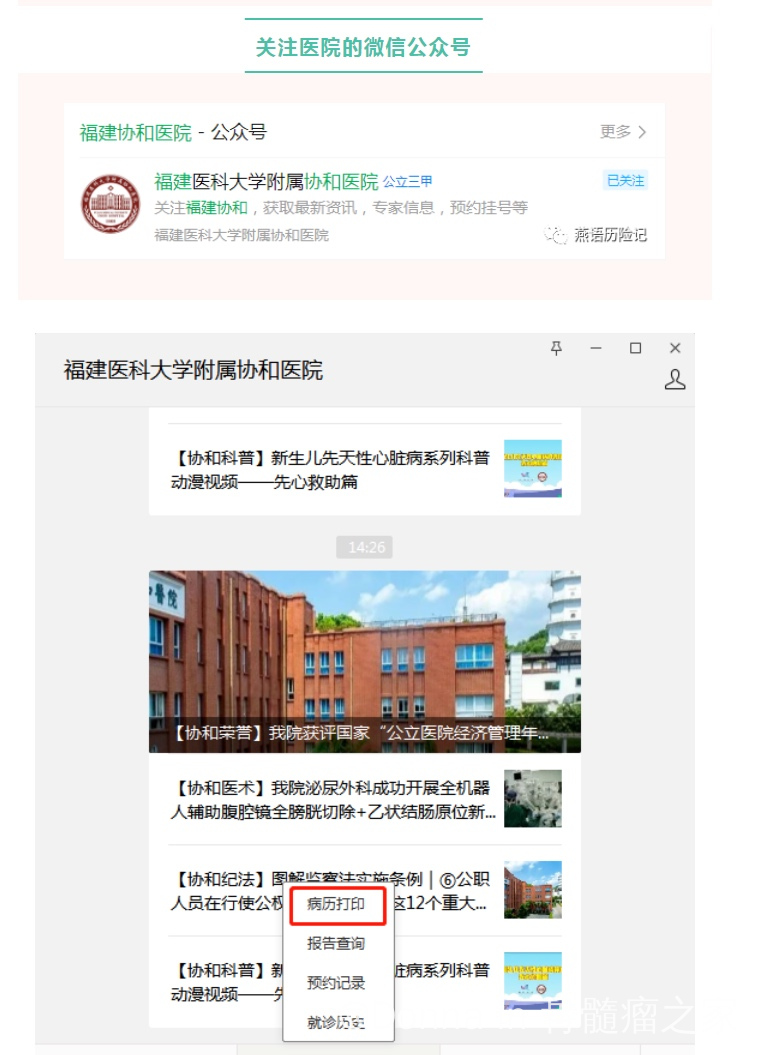The width and height of the screenshot is (758, 1055).
Task: Expand 更多 public account results
Action: [623, 131]
